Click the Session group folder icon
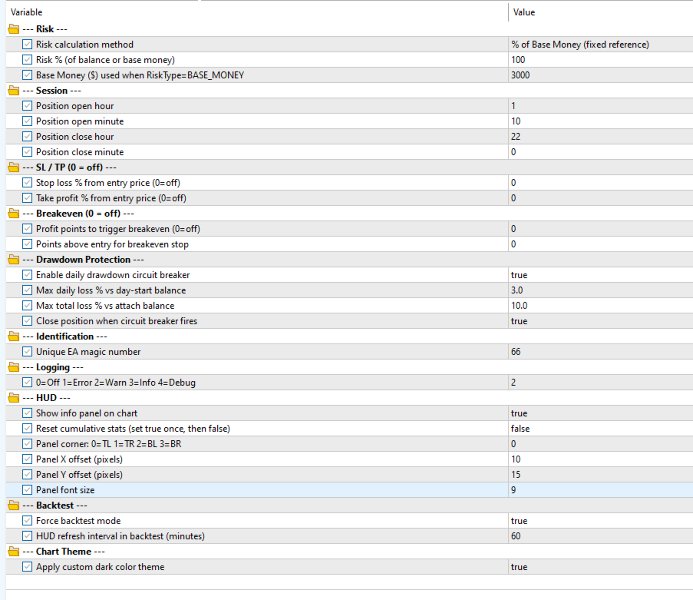Viewport: 693px width, 600px height. point(13,90)
